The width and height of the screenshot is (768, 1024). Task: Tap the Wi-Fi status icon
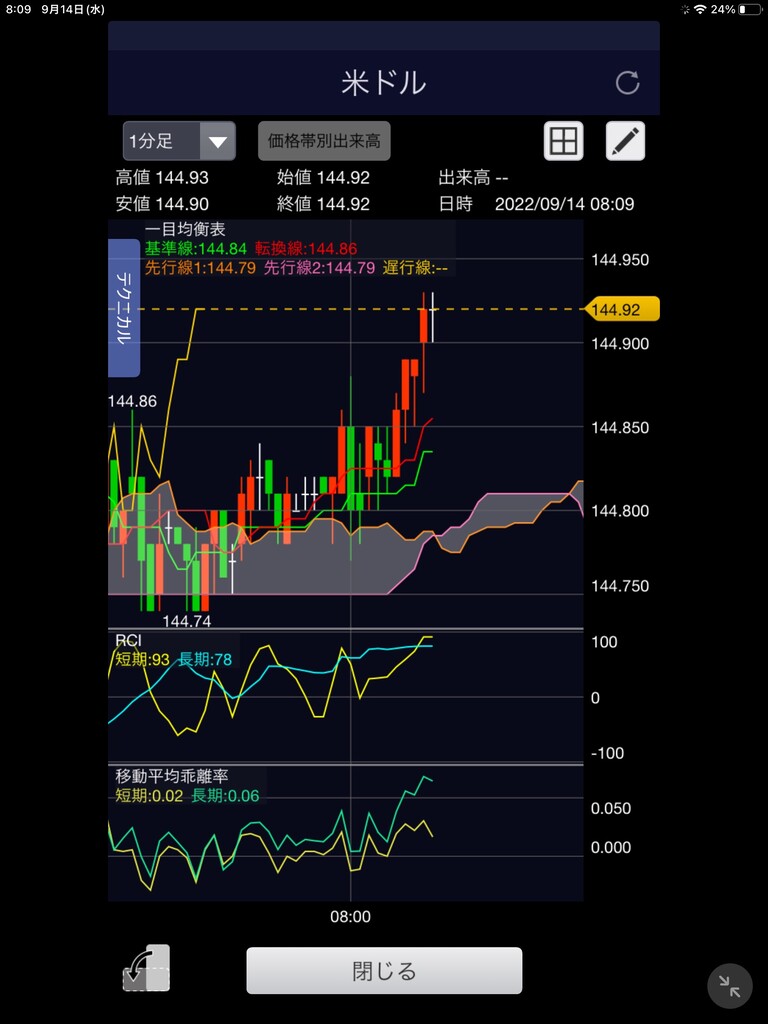pyautogui.click(x=700, y=10)
